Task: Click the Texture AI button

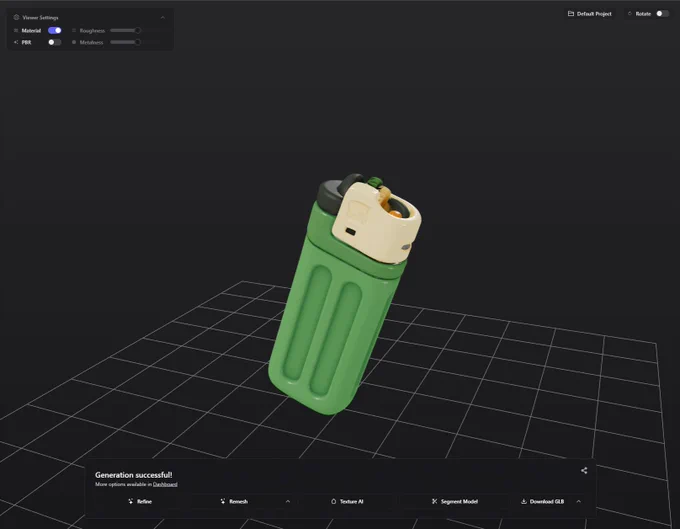Action: 347,501
